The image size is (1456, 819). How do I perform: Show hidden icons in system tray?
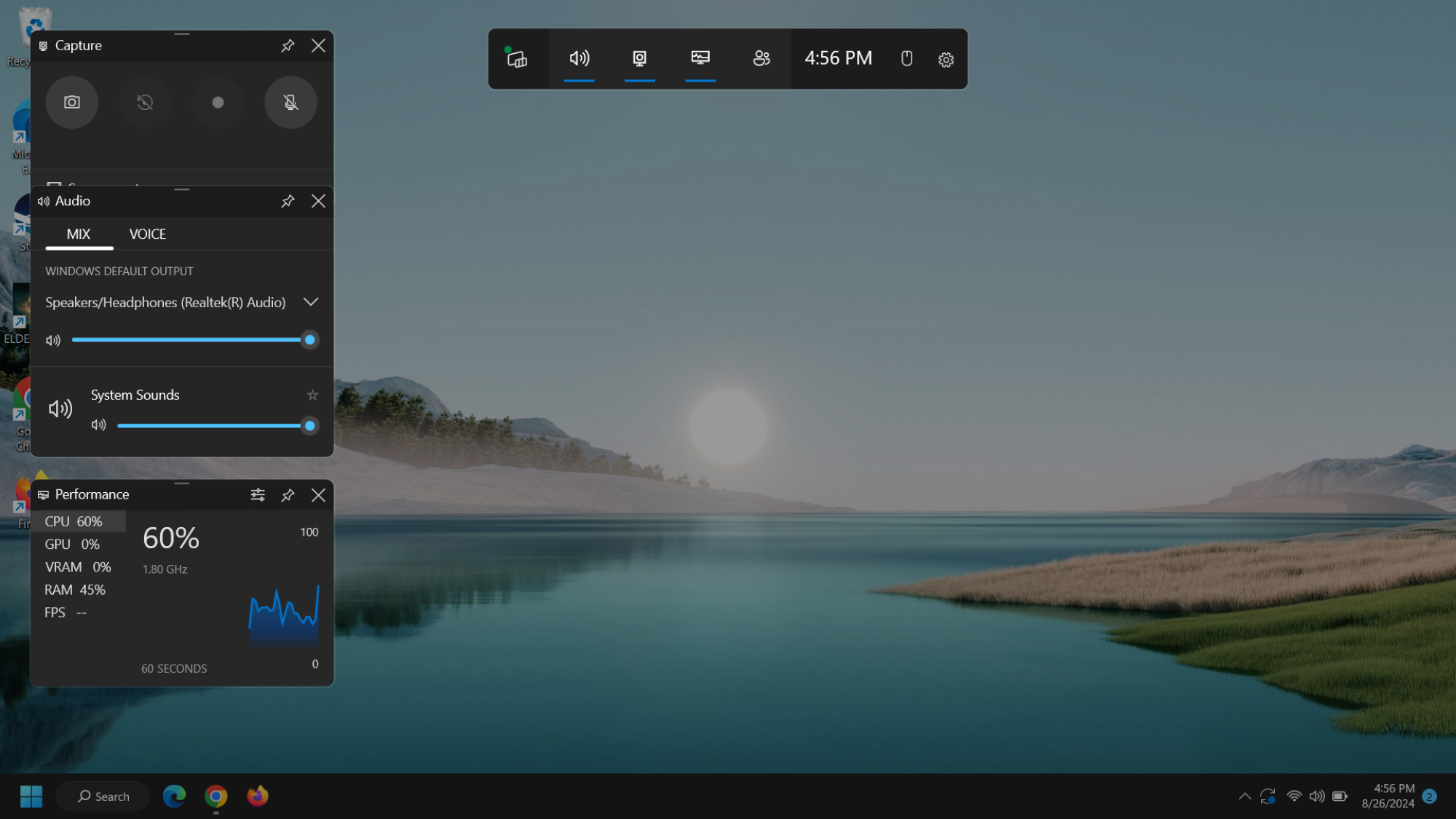1244,796
